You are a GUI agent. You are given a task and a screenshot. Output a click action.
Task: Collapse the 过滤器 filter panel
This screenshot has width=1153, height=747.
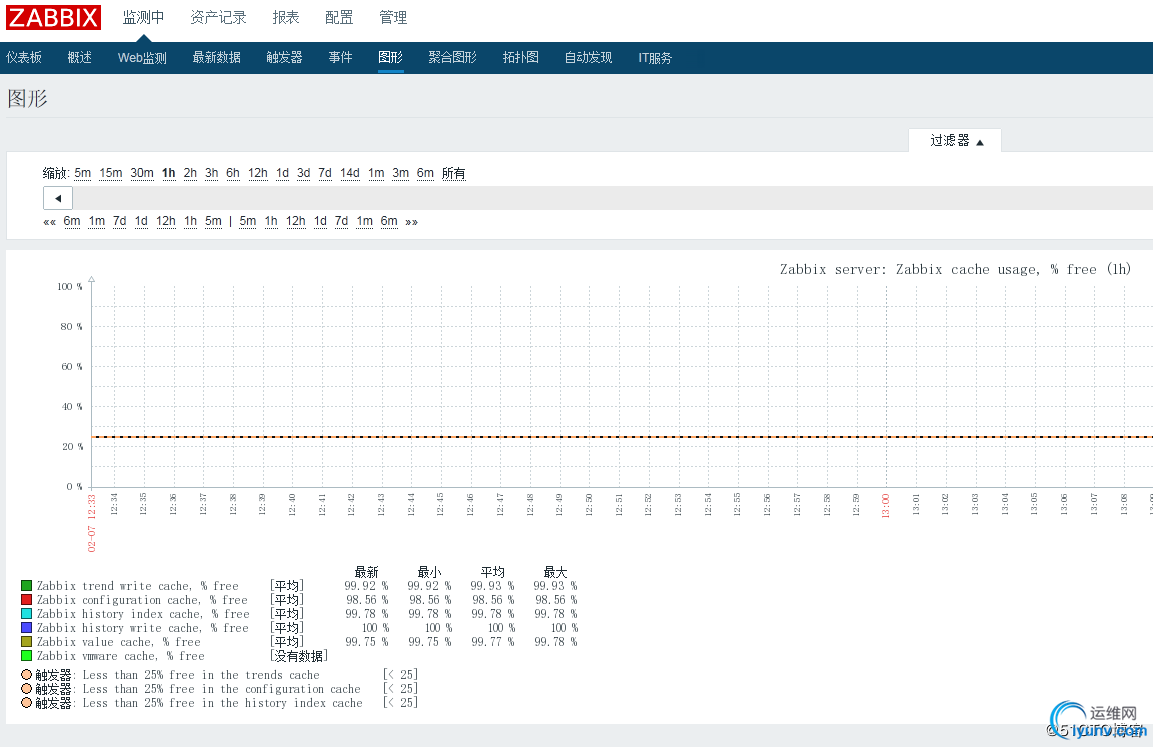955,140
